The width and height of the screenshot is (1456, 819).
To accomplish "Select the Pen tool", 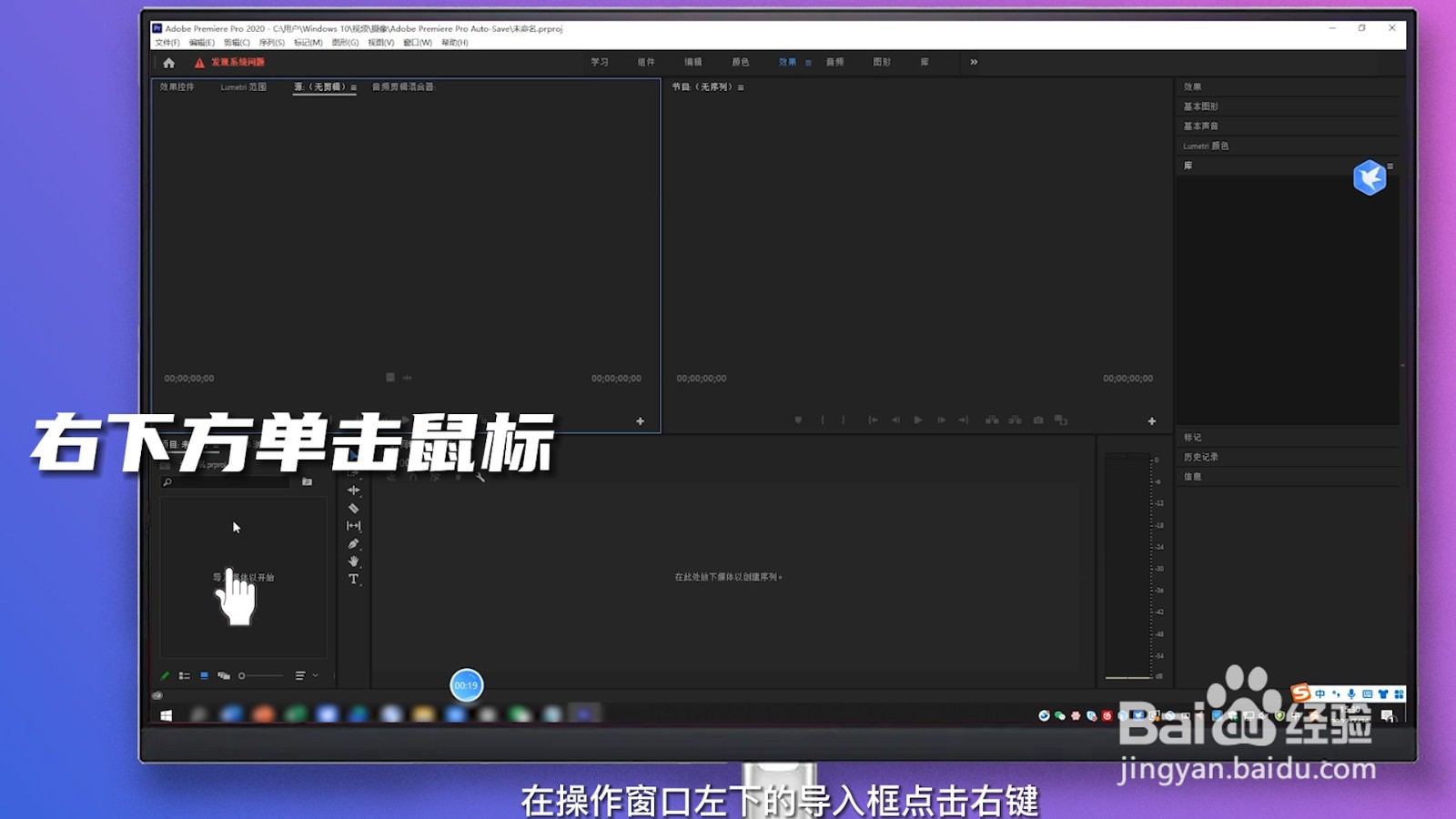I will pos(354,542).
